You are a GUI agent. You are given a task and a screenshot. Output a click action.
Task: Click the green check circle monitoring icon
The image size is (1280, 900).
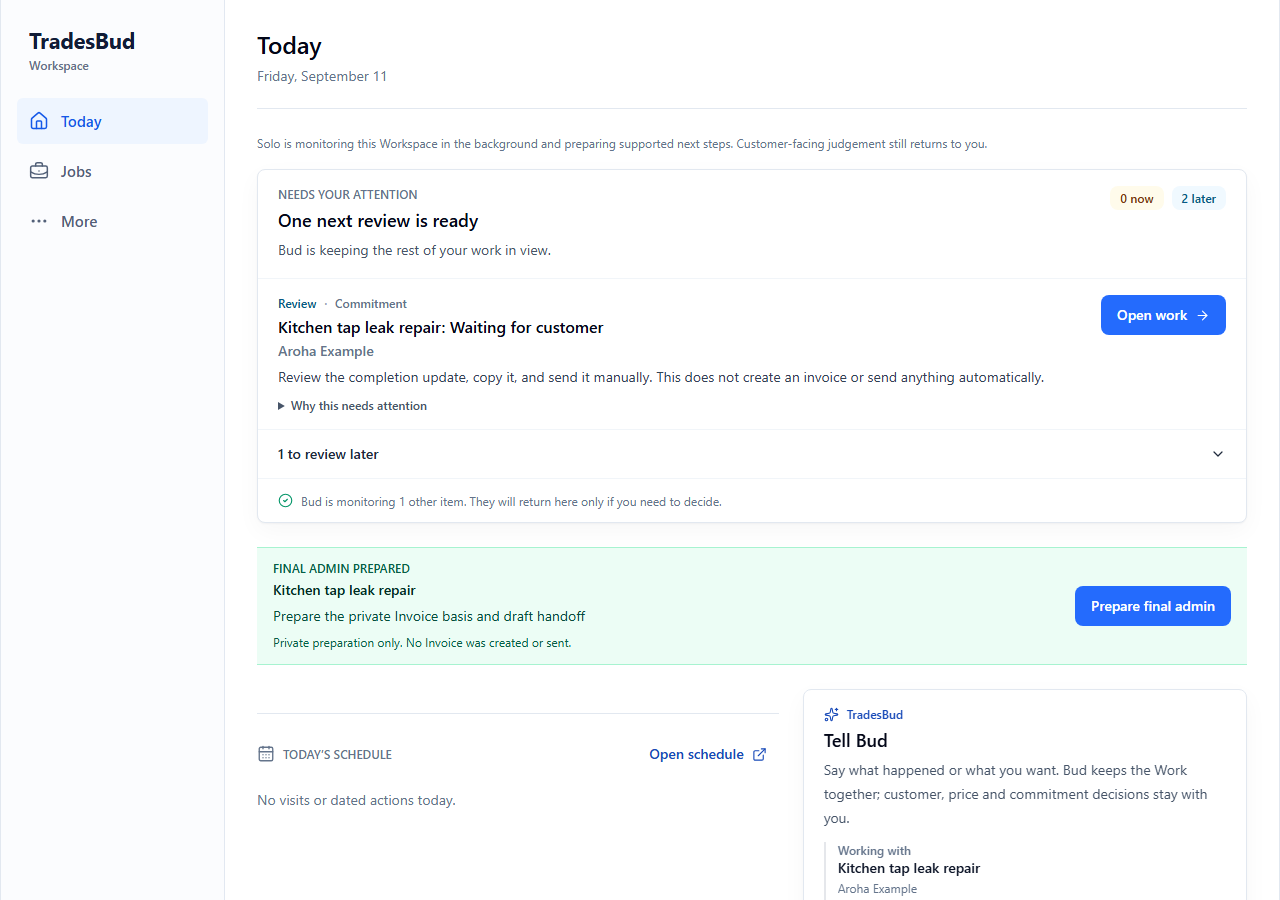(285, 501)
